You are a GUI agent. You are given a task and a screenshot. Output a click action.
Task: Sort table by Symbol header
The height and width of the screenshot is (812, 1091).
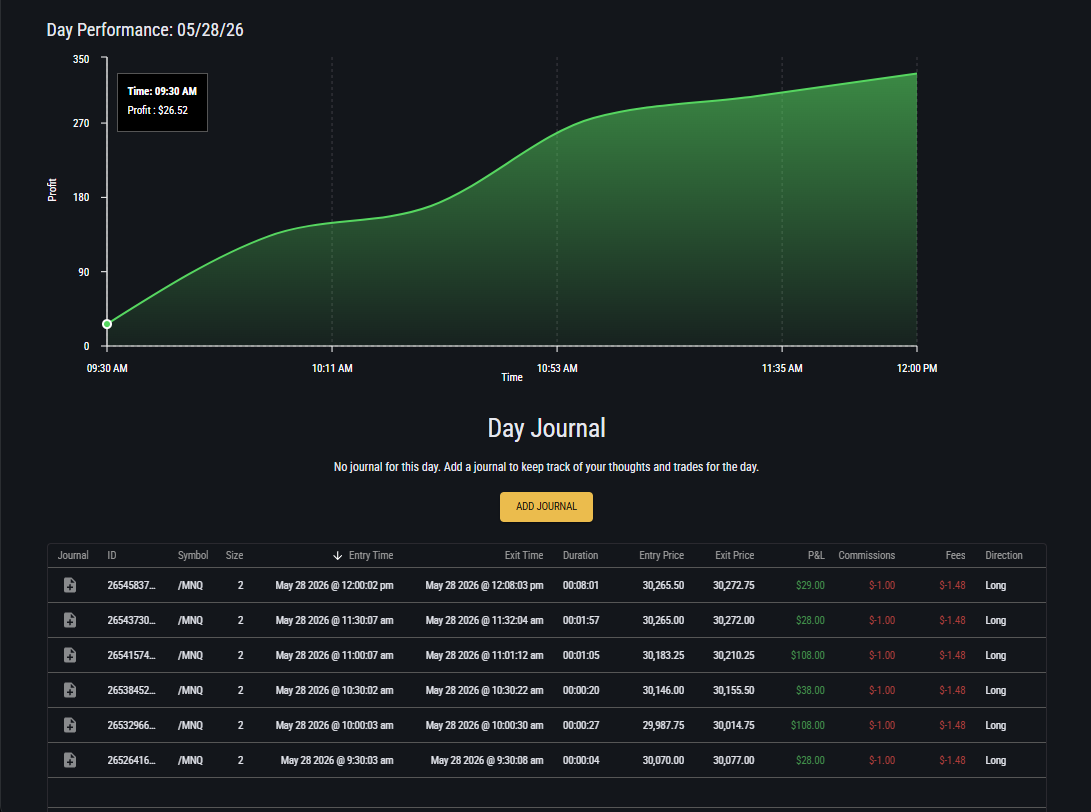click(x=193, y=555)
